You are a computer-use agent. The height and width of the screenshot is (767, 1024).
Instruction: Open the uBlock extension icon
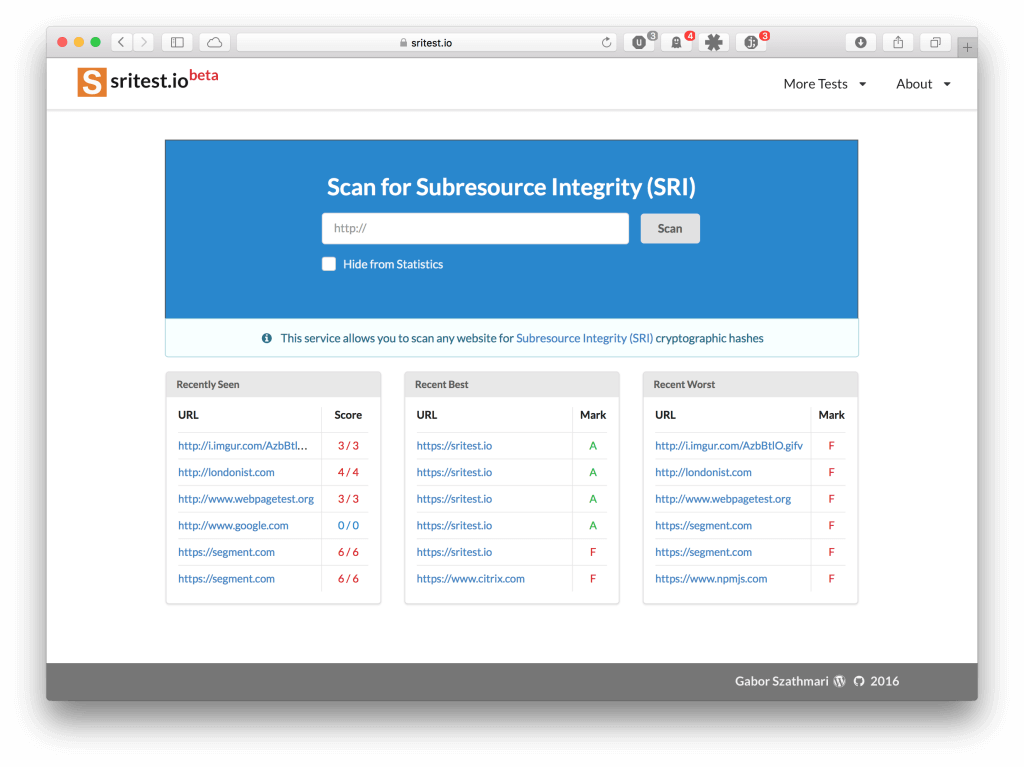pyautogui.click(x=639, y=42)
